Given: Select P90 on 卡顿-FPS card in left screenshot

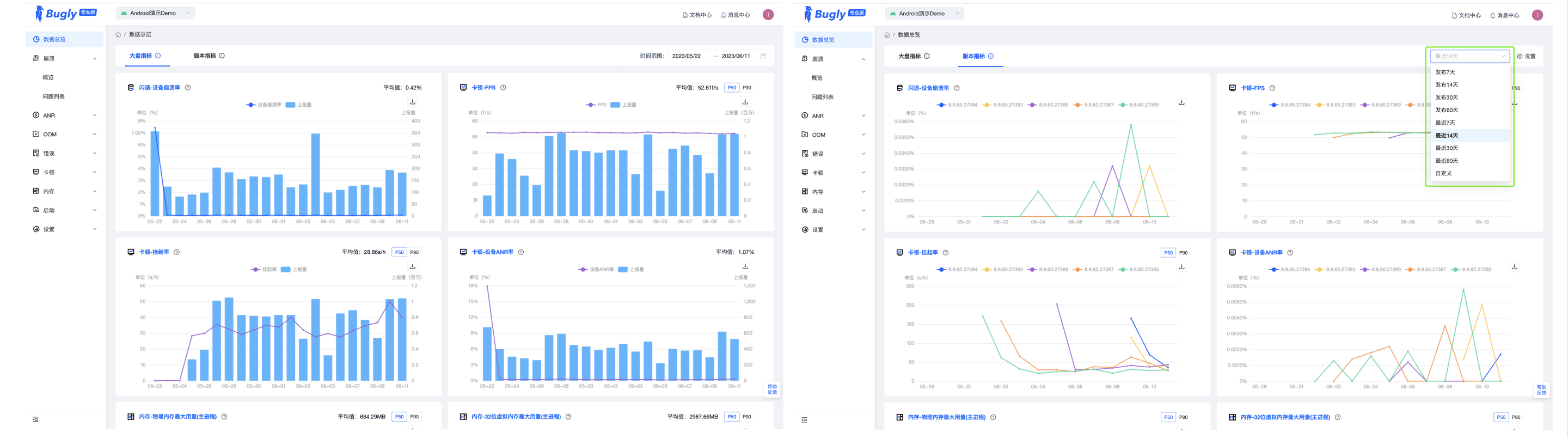Looking at the screenshot, I should coord(747,88).
